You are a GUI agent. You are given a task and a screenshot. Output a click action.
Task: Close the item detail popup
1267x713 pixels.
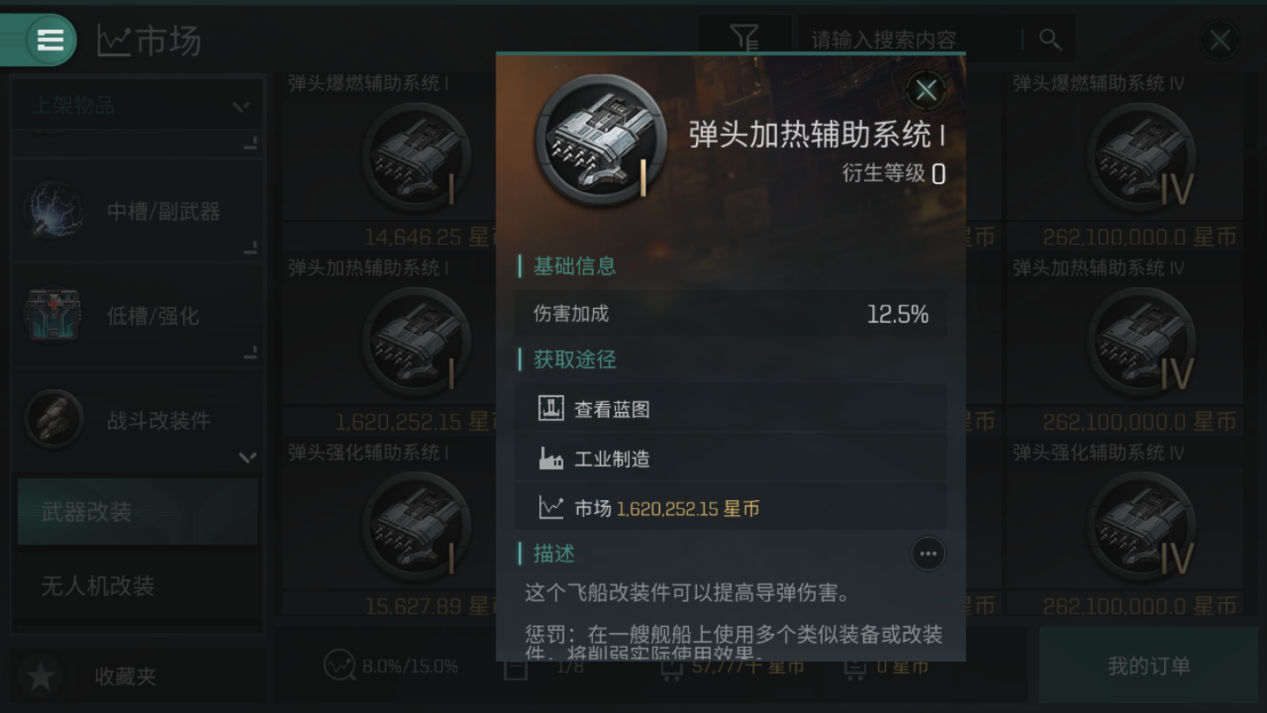926,90
